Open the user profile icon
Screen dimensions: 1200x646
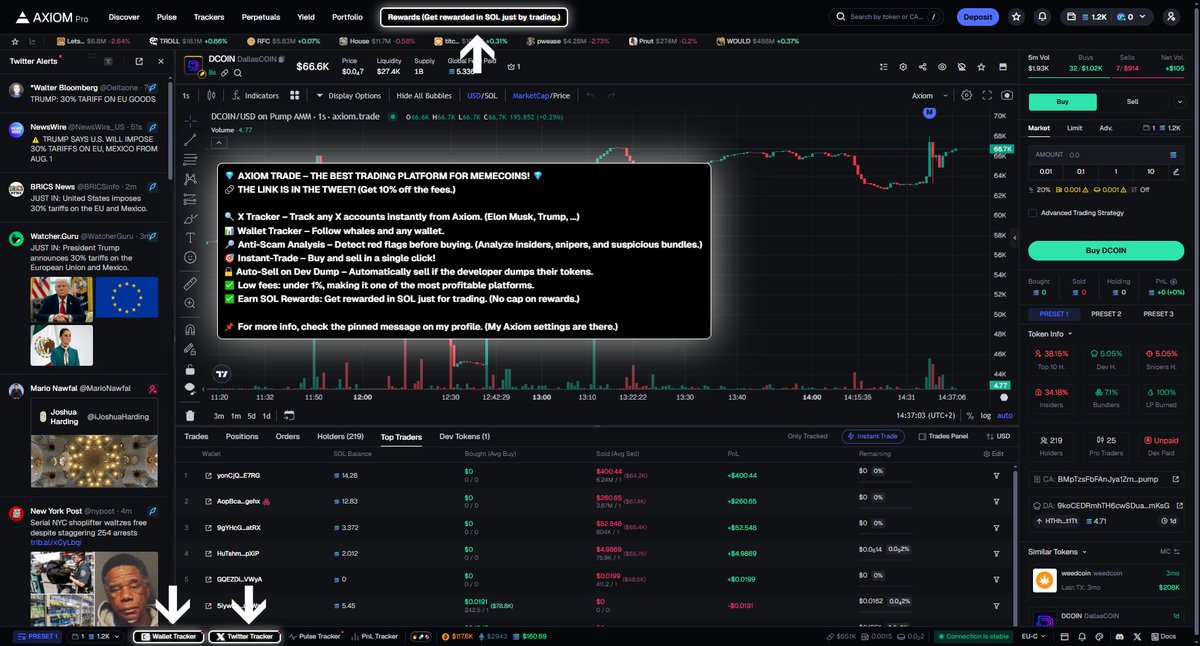click(x=1171, y=17)
